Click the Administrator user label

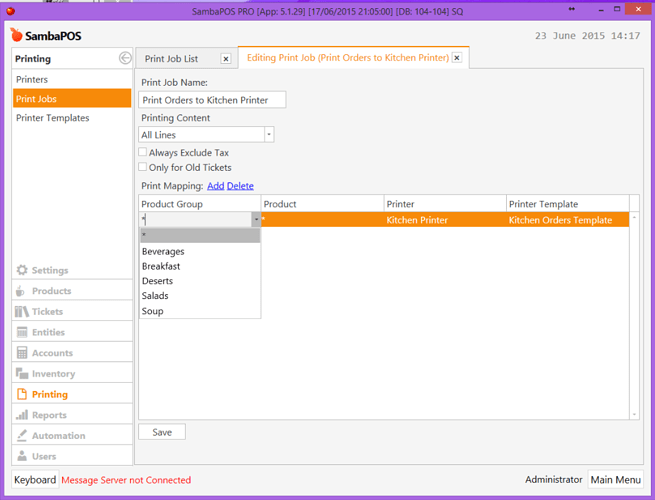[553, 480]
